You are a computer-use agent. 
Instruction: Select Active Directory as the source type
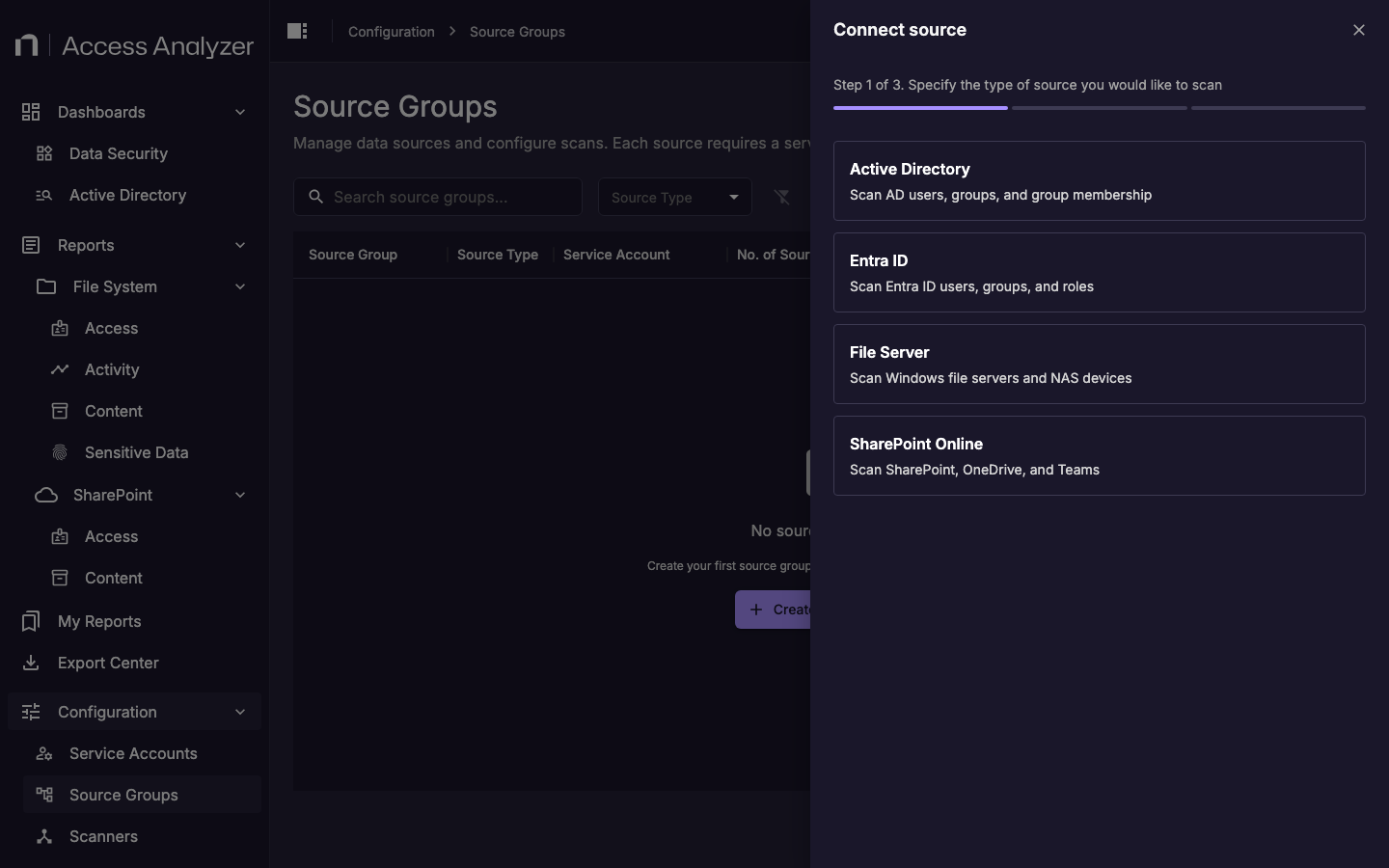point(1099,181)
